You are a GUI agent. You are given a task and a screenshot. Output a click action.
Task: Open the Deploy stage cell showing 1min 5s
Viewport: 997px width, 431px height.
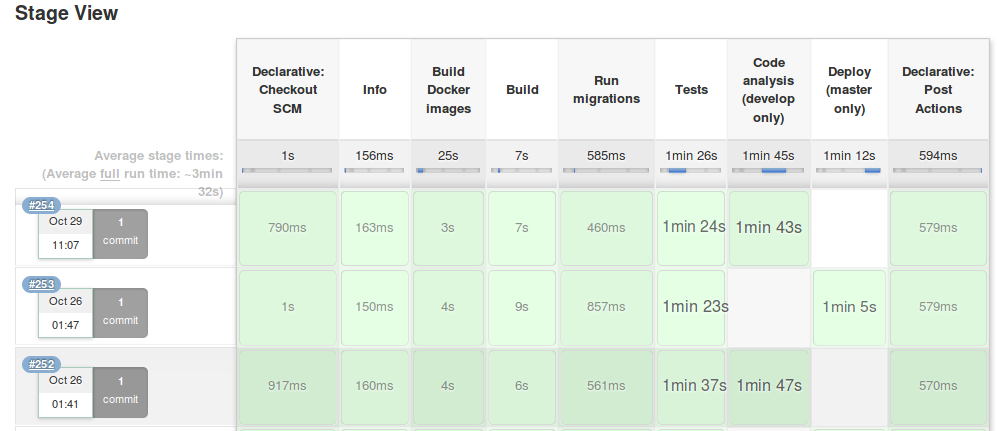coord(849,307)
